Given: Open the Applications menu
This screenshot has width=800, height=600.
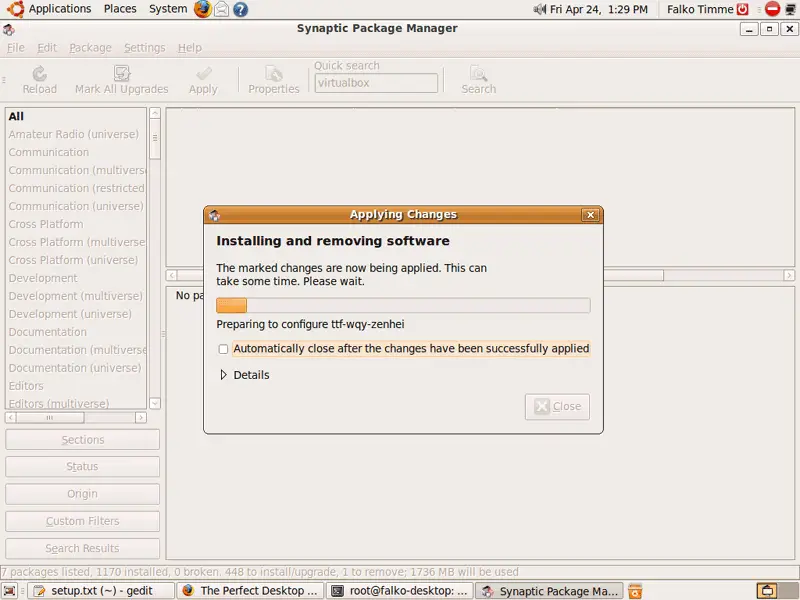Looking at the screenshot, I should (x=60, y=9).
